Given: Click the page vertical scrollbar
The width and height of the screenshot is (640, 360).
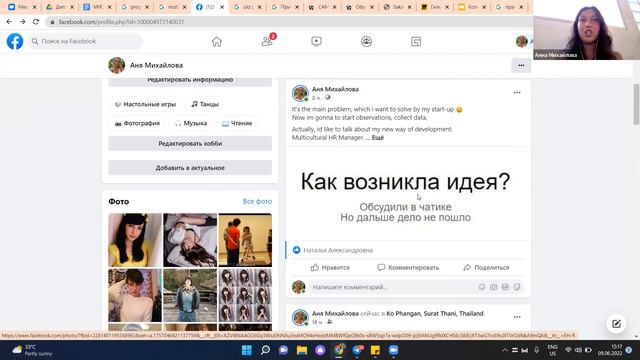Looking at the screenshot, I should click(x=636, y=104).
